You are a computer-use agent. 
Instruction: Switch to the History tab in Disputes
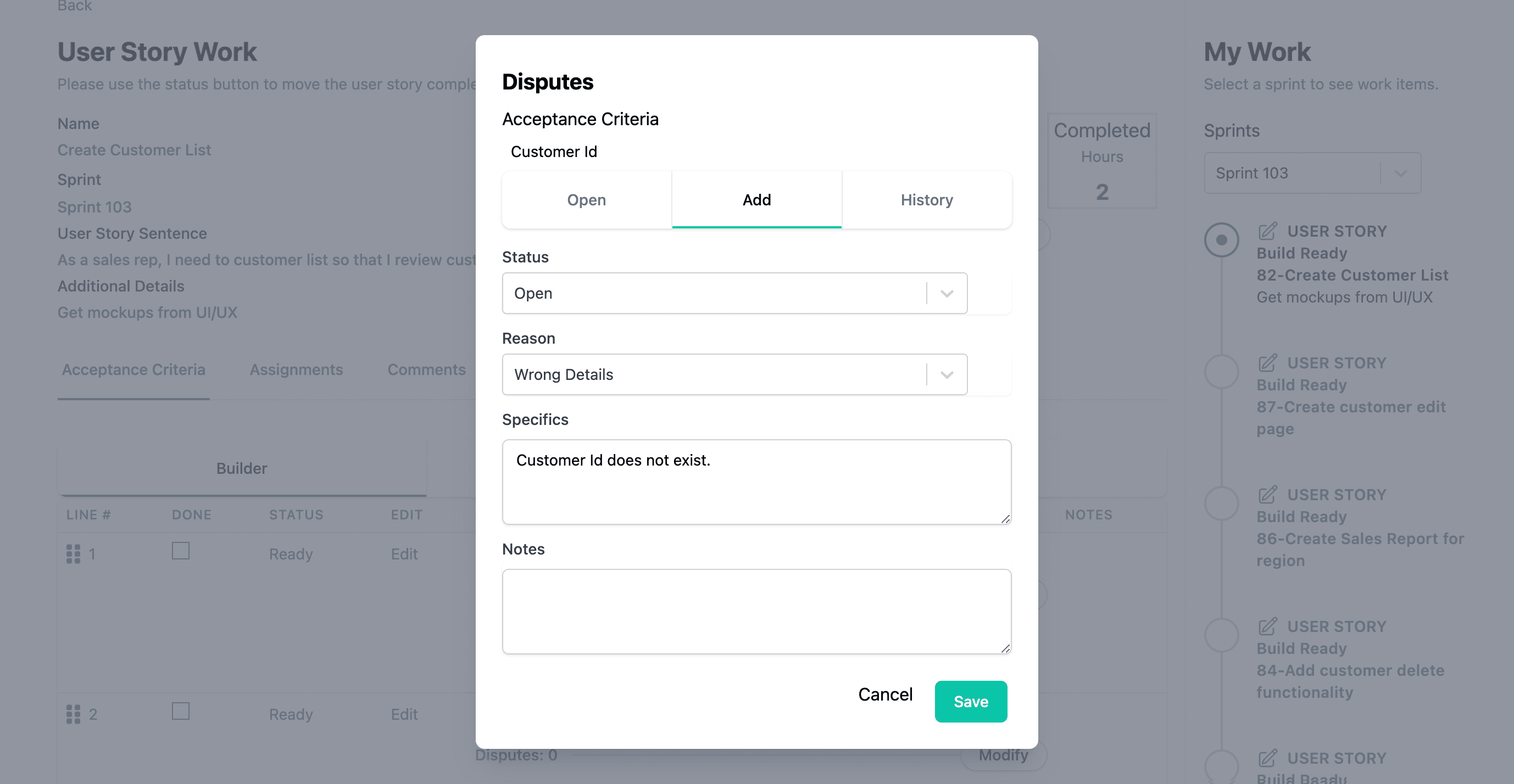[926, 200]
